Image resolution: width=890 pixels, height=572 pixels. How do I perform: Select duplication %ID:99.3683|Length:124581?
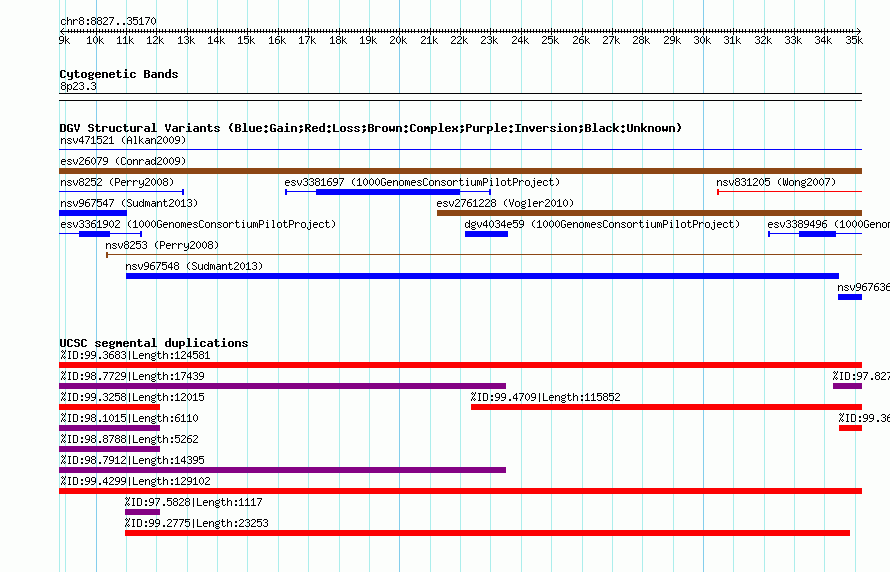pos(135,355)
